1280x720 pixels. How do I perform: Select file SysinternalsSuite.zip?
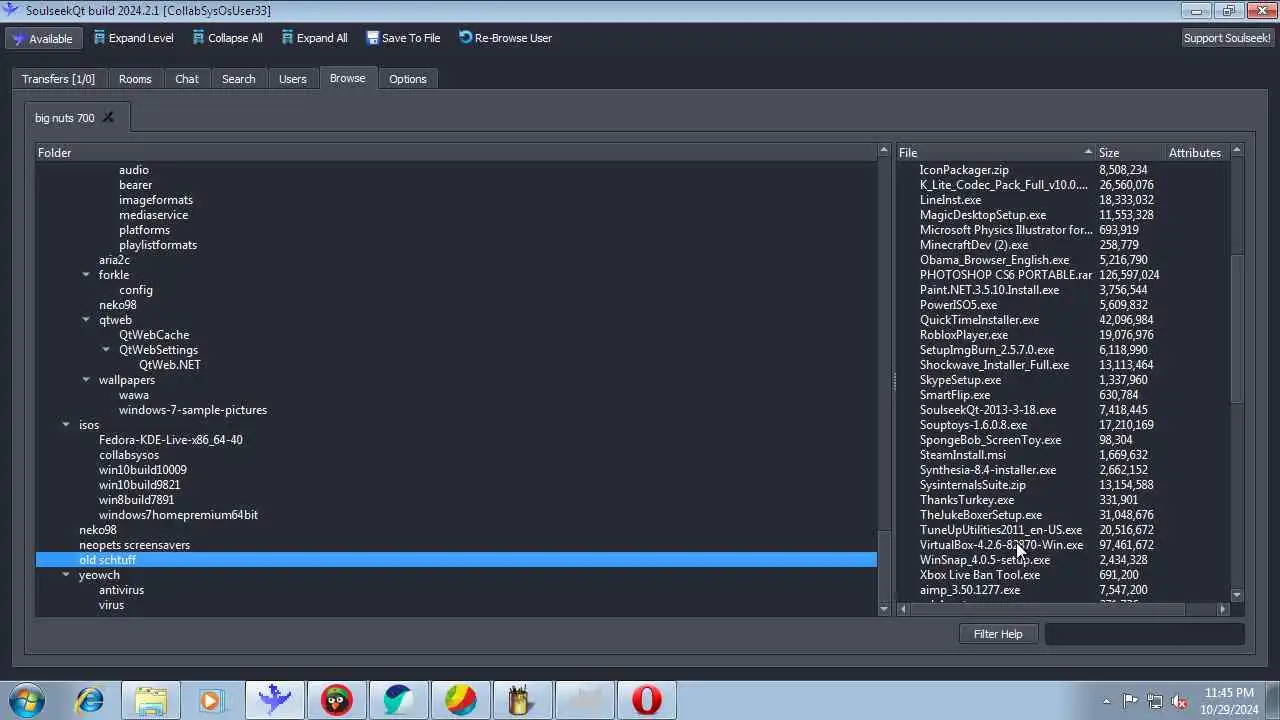click(973, 485)
